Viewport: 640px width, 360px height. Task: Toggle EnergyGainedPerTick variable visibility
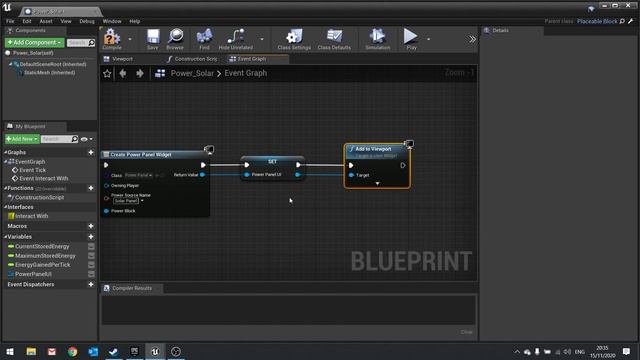pos(91,265)
